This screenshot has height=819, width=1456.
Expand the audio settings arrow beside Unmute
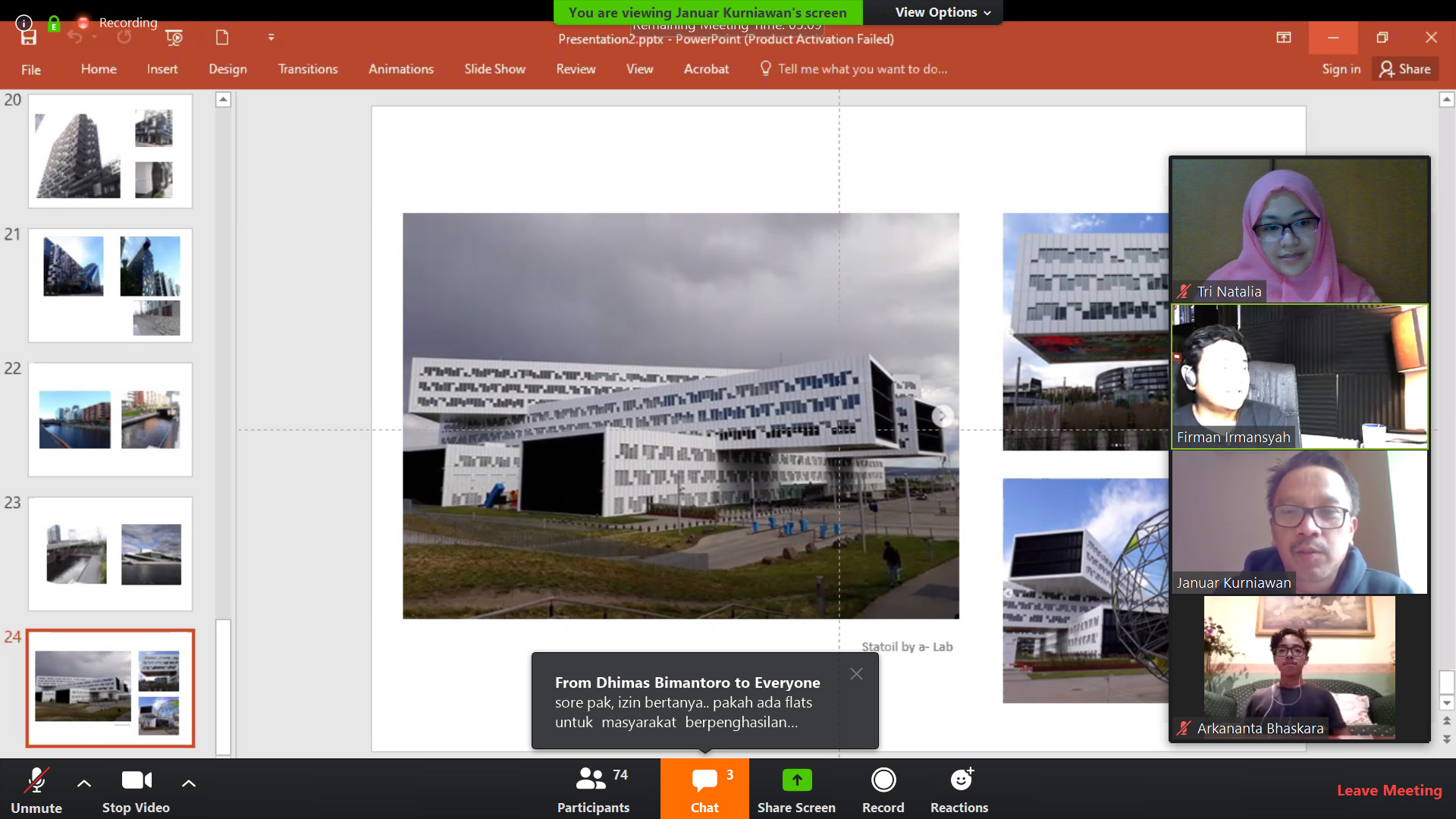[x=84, y=783]
